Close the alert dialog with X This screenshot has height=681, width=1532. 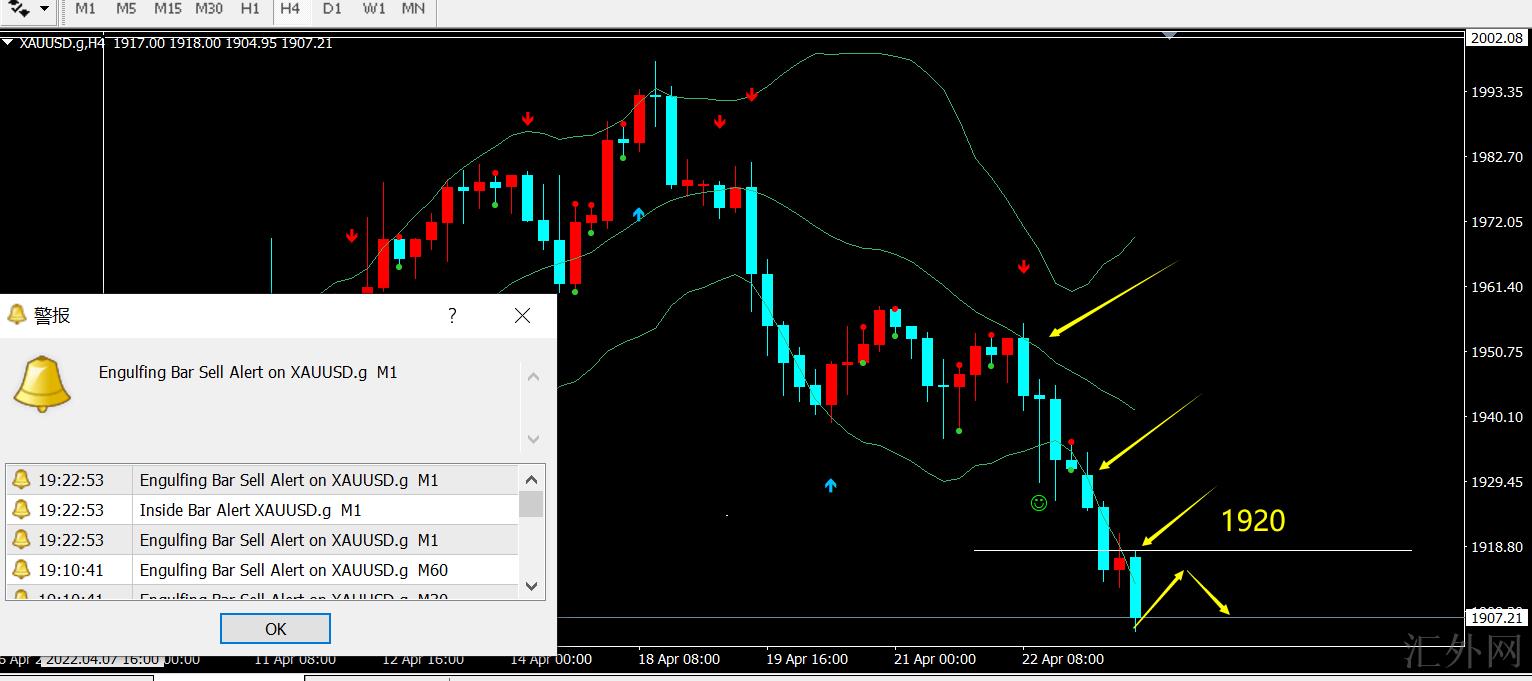[522, 316]
